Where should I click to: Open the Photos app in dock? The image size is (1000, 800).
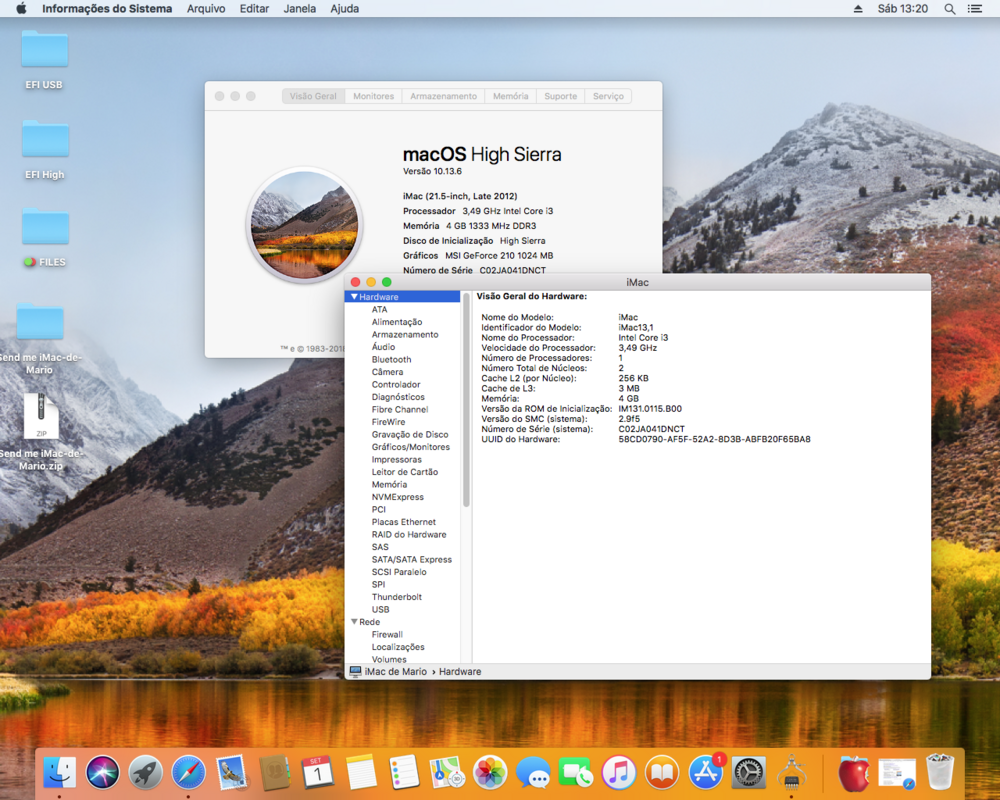click(x=490, y=772)
